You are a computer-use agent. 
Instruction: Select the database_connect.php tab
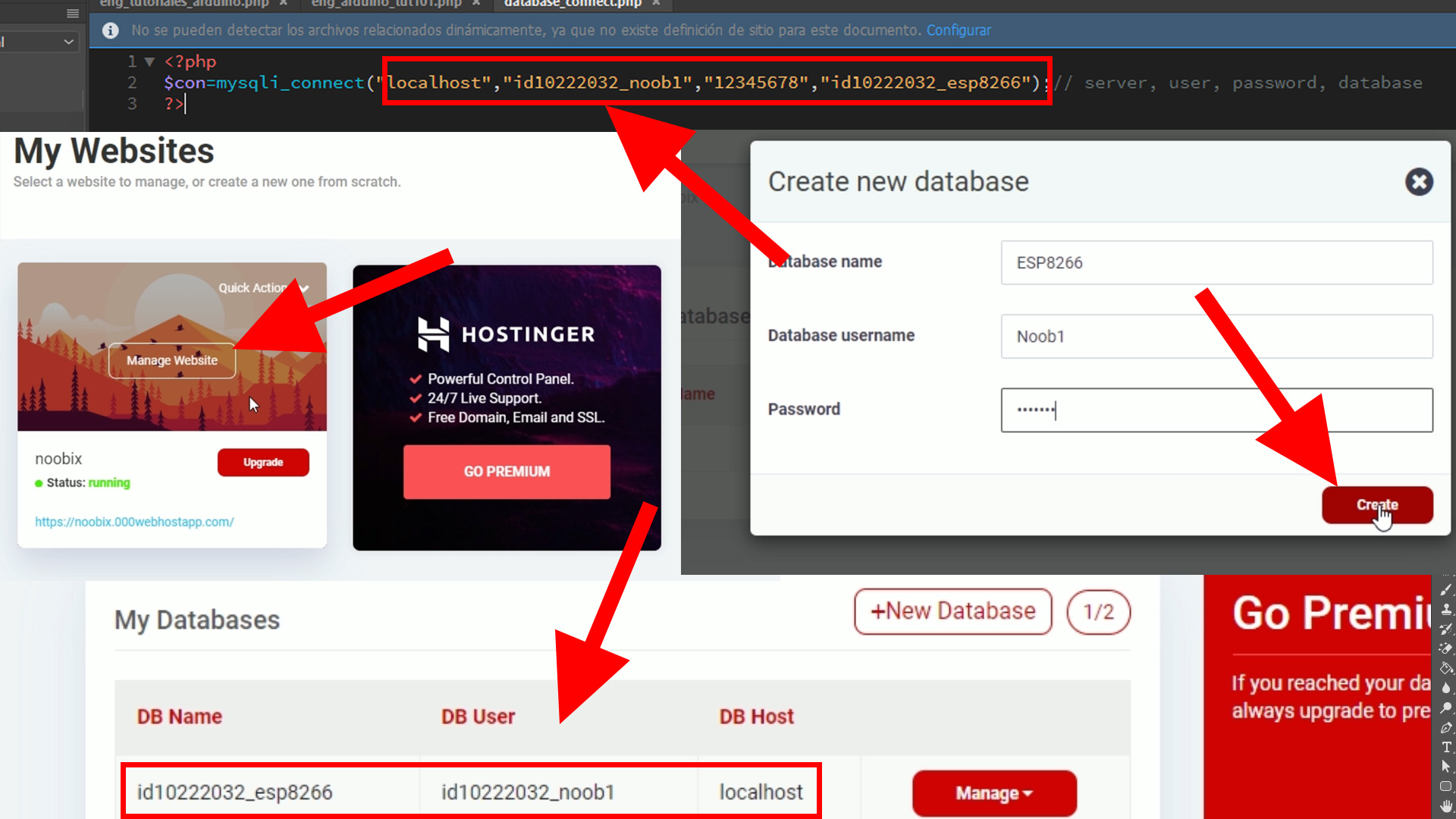pyautogui.click(x=573, y=4)
